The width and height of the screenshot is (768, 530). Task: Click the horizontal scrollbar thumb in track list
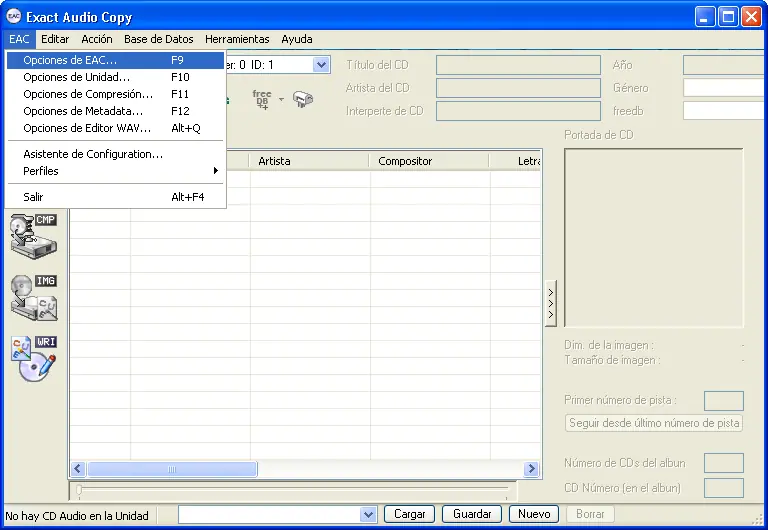pos(172,469)
